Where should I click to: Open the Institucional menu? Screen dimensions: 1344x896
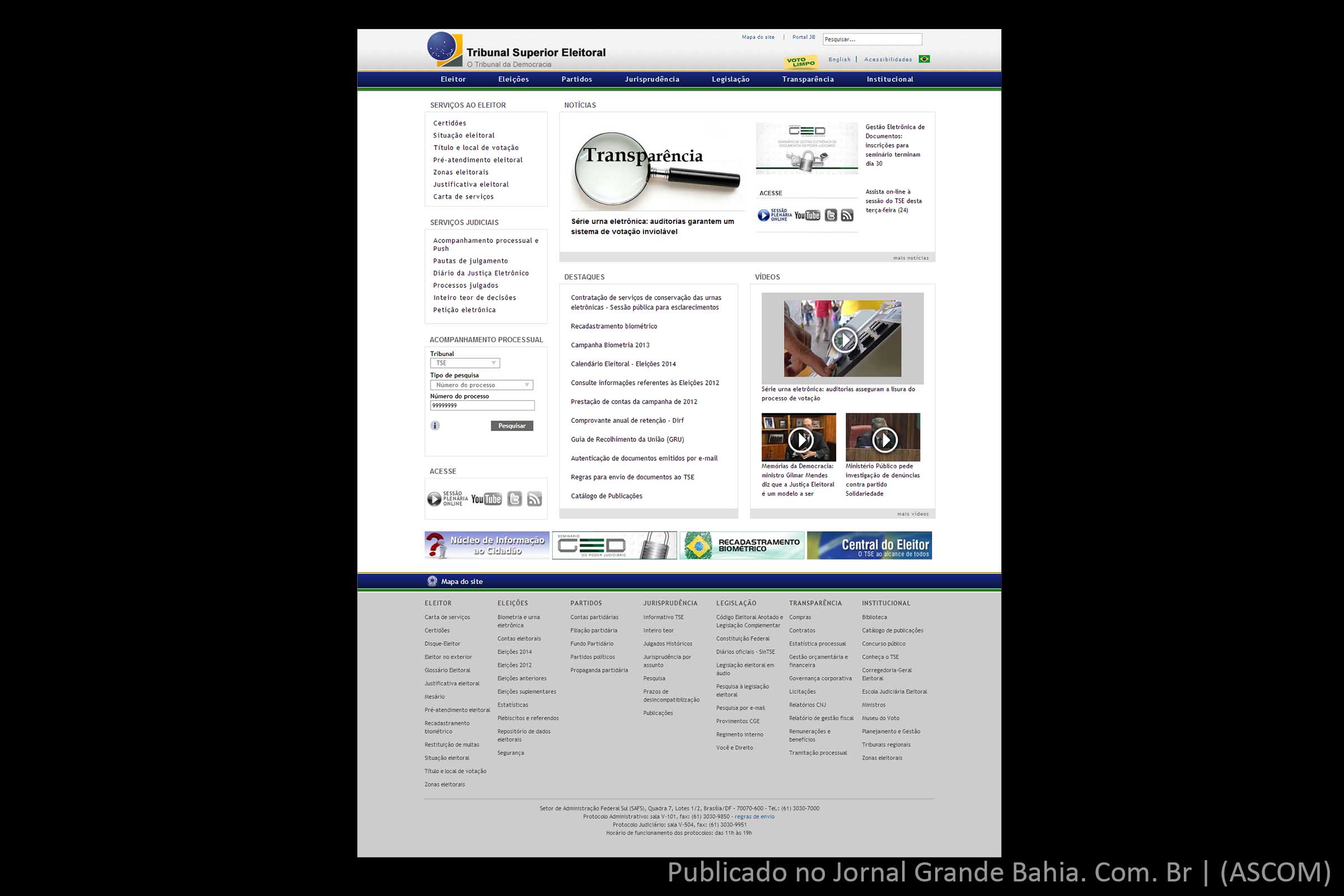tap(890, 80)
